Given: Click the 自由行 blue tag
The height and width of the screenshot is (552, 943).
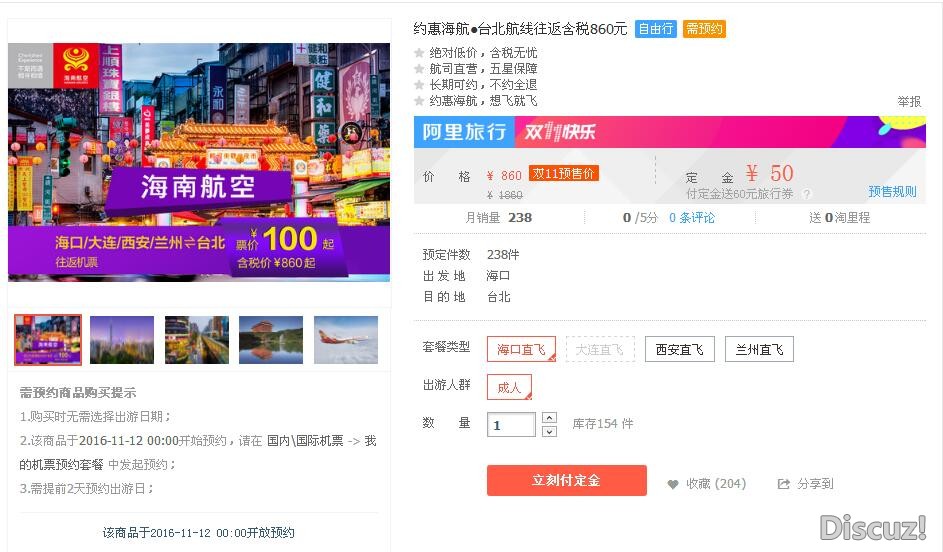Looking at the screenshot, I should pyautogui.click(x=656, y=29).
